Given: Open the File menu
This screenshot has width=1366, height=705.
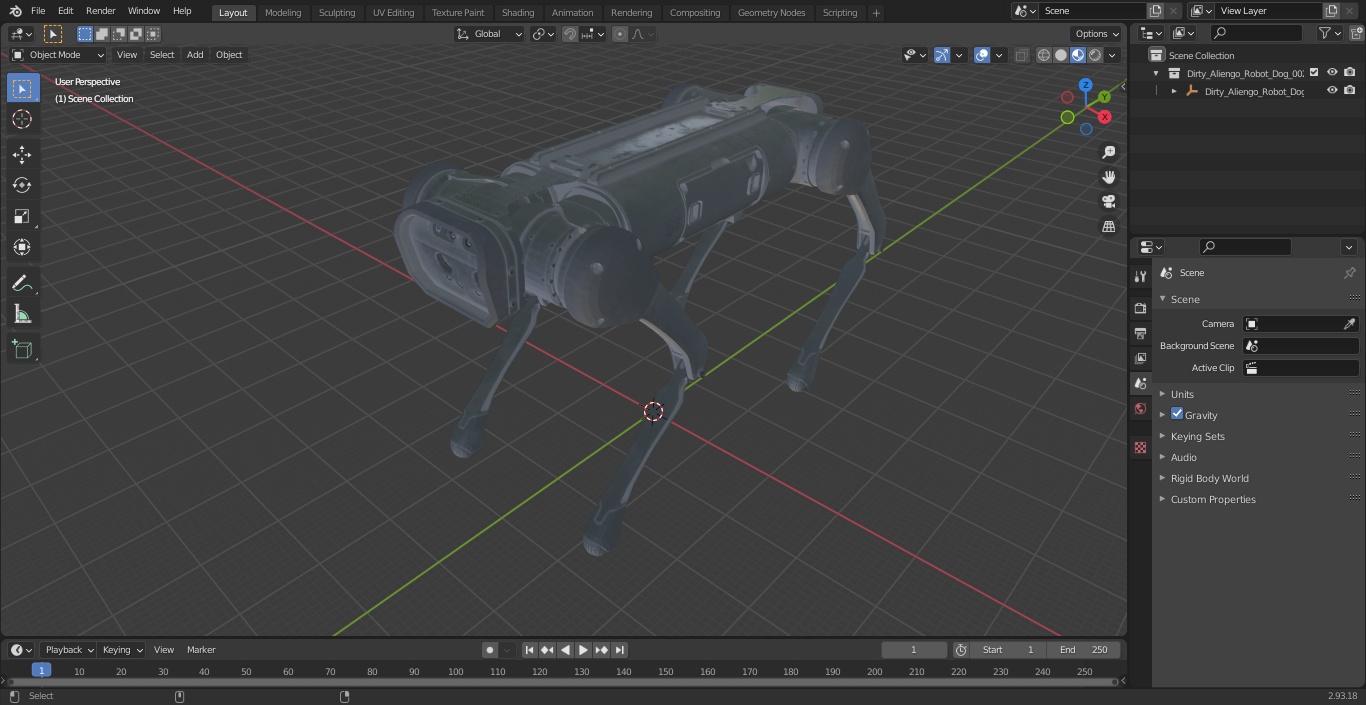Looking at the screenshot, I should pyautogui.click(x=38, y=11).
